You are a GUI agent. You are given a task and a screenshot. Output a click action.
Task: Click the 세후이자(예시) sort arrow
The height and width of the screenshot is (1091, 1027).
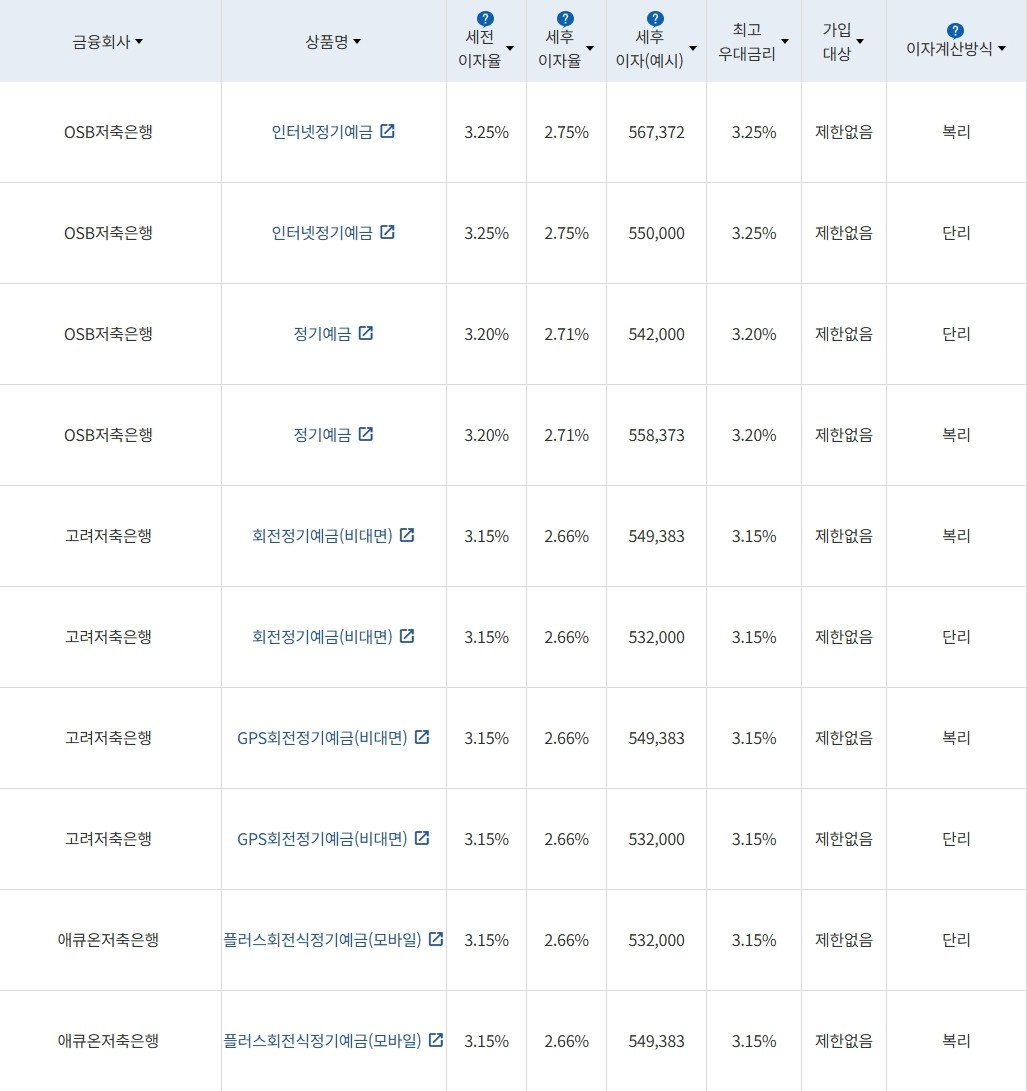point(692,47)
